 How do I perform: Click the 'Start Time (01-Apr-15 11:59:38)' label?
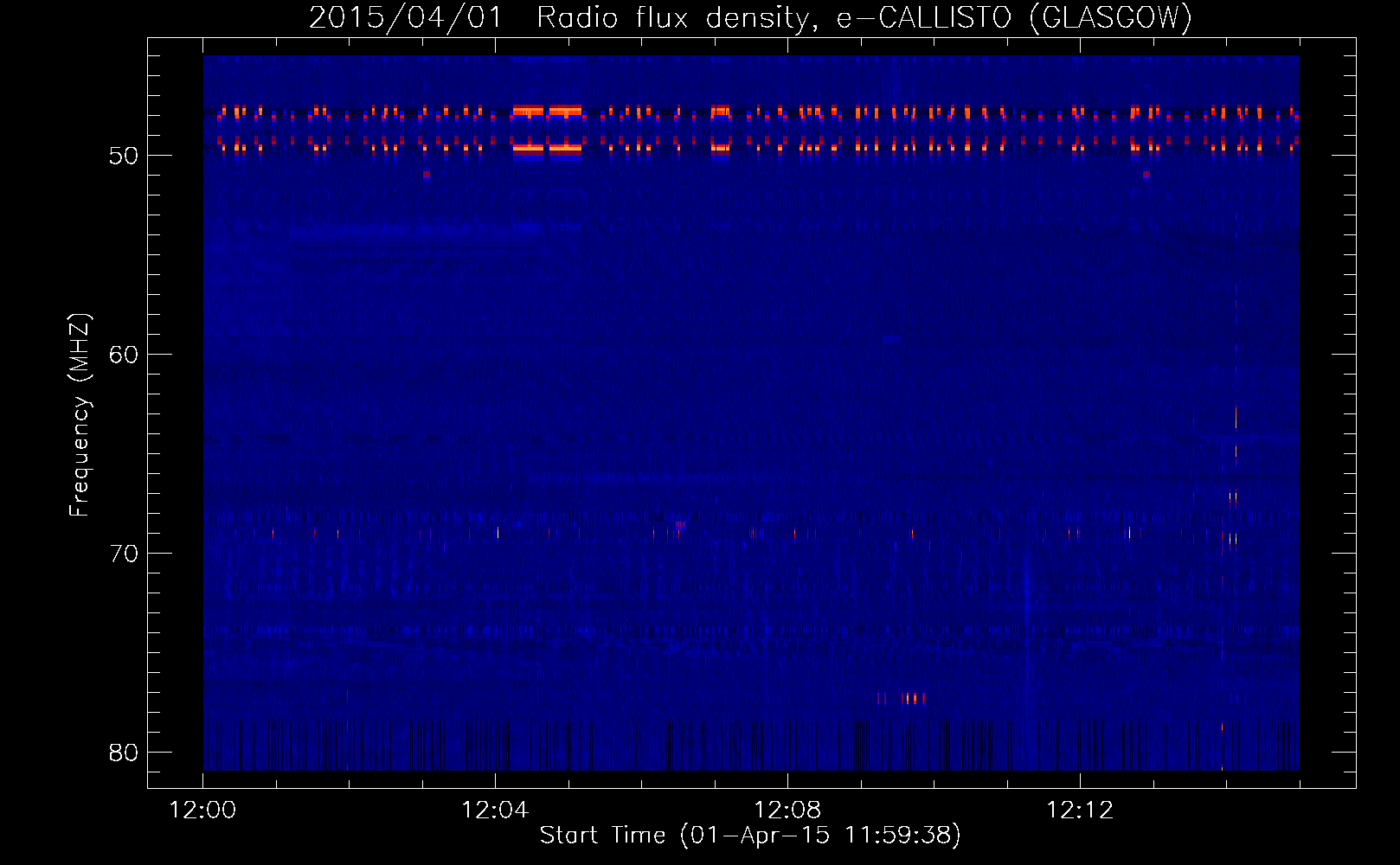pos(750,836)
